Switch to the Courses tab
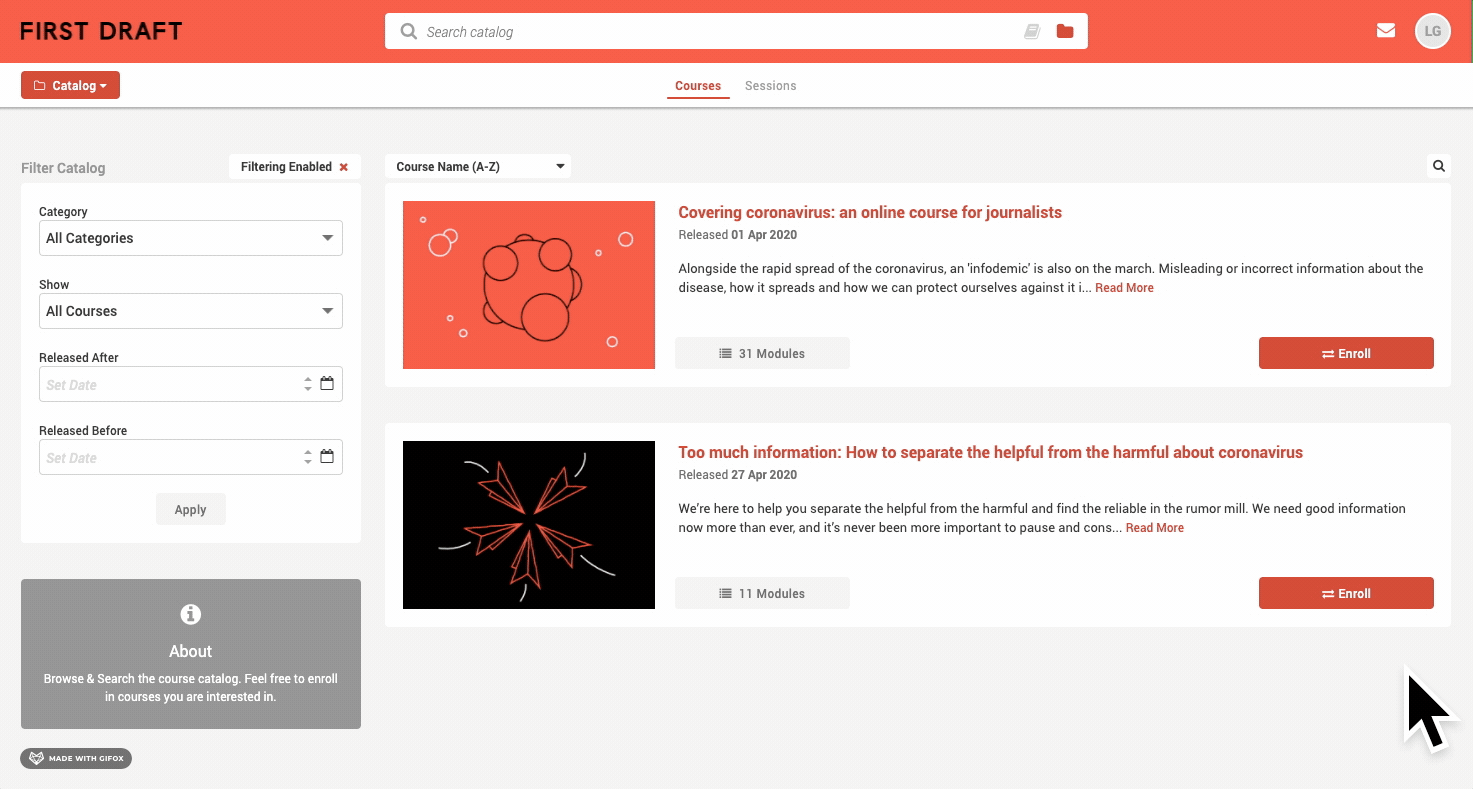Viewport: 1473px width, 789px height. click(x=698, y=86)
